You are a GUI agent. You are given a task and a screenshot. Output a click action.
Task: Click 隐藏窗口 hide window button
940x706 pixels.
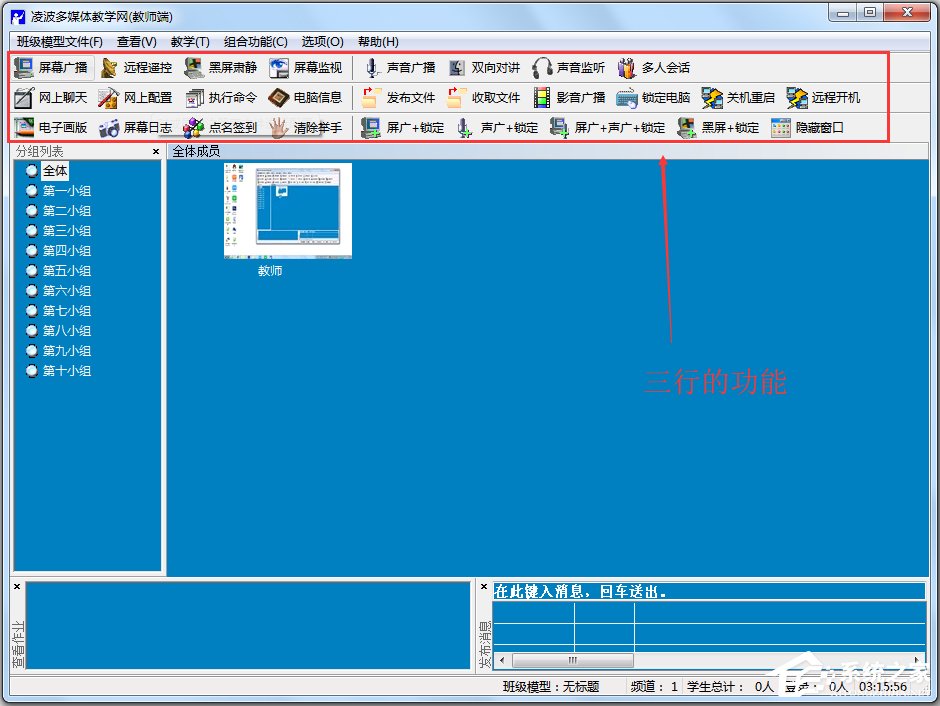(x=807, y=128)
